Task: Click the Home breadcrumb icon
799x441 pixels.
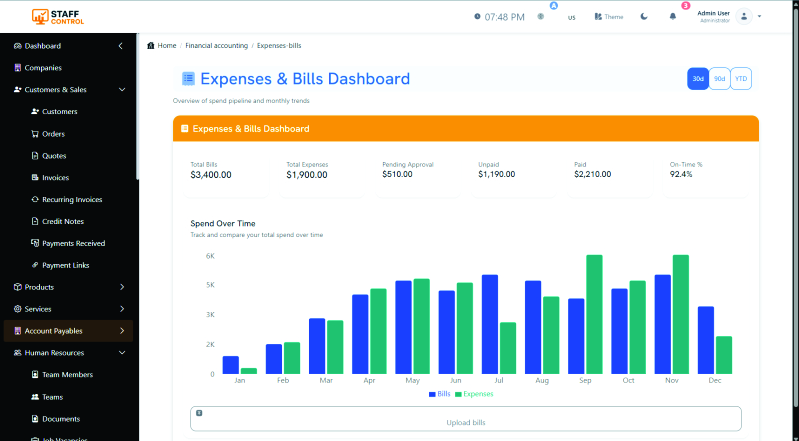Action: click(x=151, y=46)
